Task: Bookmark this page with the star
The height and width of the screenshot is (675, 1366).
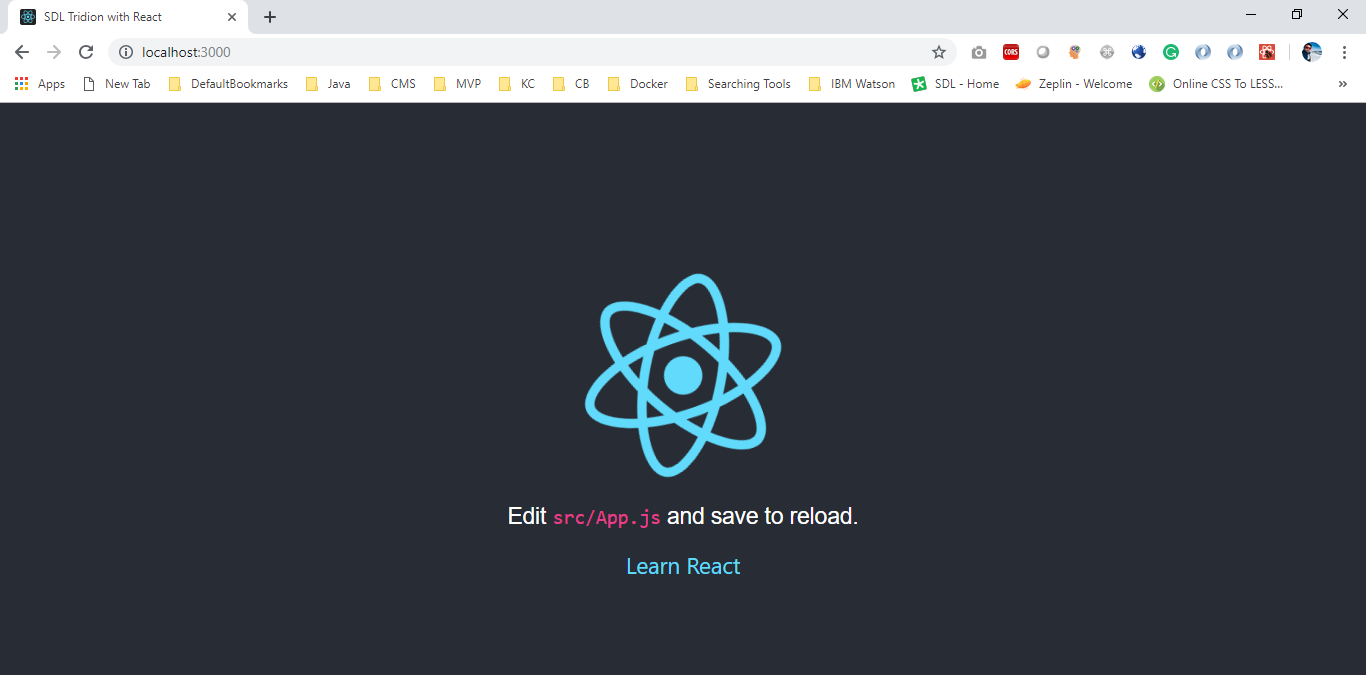Action: click(939, 52)
